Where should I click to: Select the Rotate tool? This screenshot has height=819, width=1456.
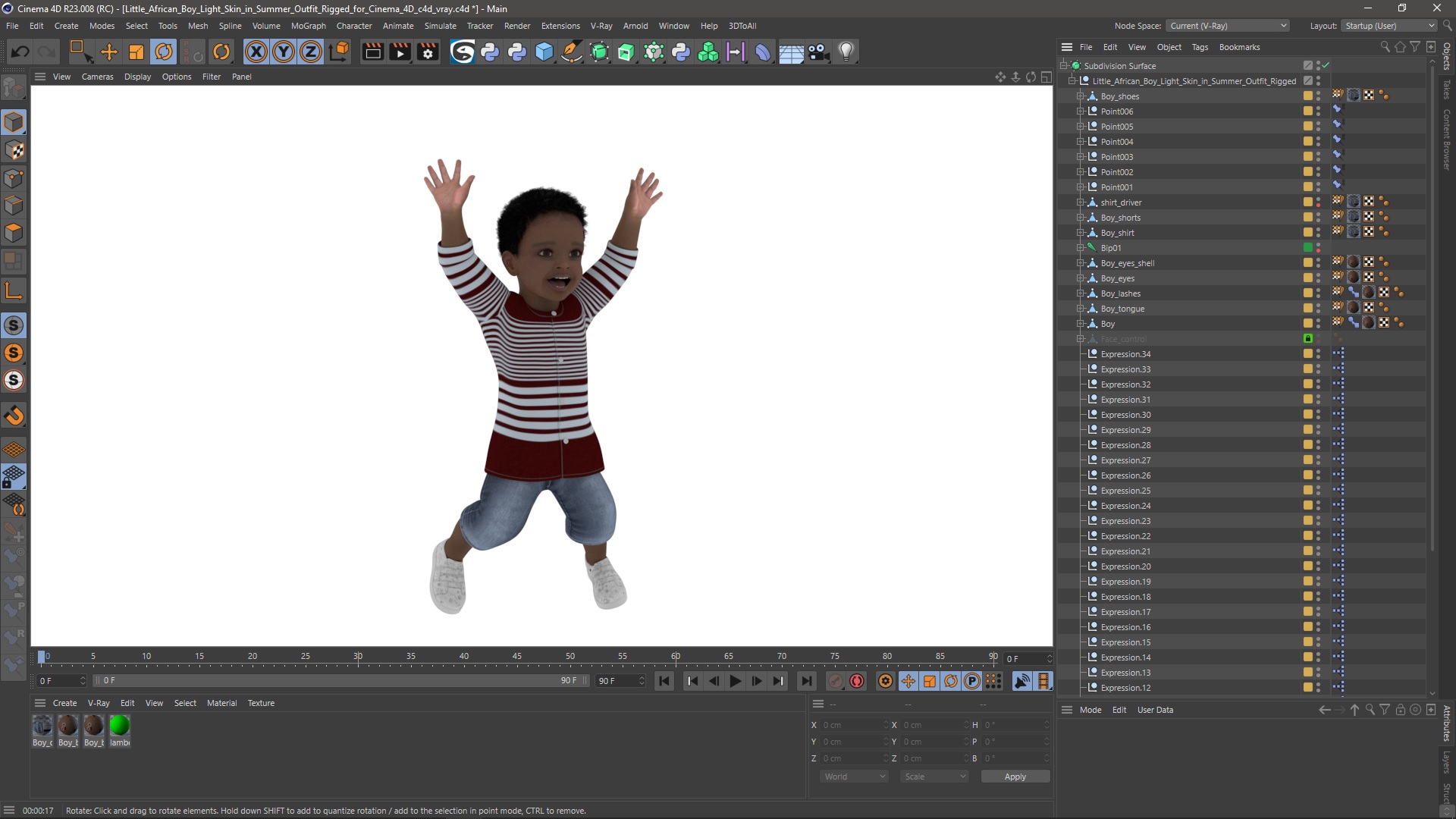pyautogui.click(x=164, y=52)
